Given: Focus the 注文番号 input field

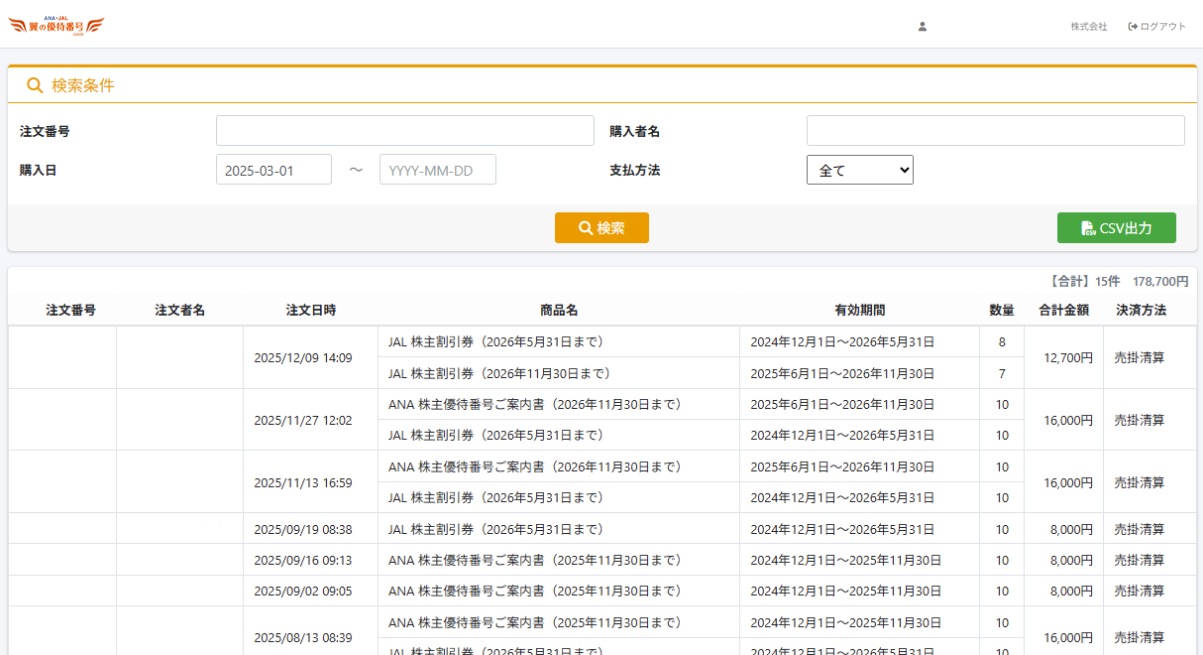Looking at the screenshot, I should (x=405, y=131).
